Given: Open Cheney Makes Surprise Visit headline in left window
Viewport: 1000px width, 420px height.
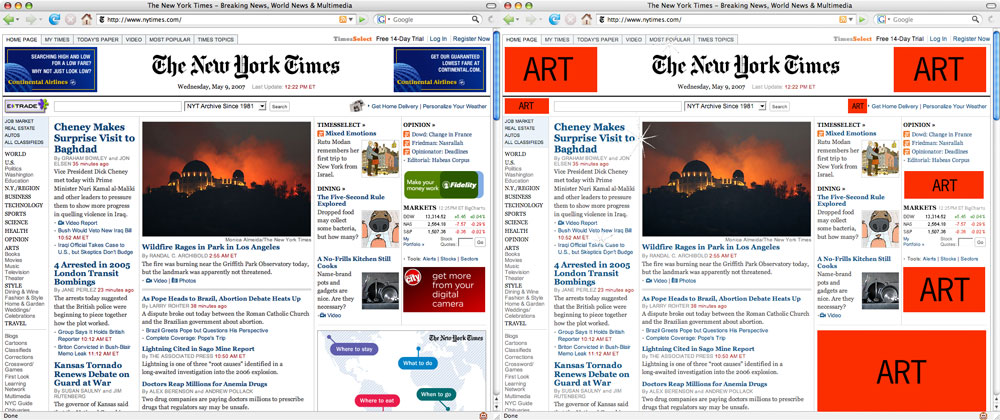Looking at the screenshot, I should (x=94, y=138).
